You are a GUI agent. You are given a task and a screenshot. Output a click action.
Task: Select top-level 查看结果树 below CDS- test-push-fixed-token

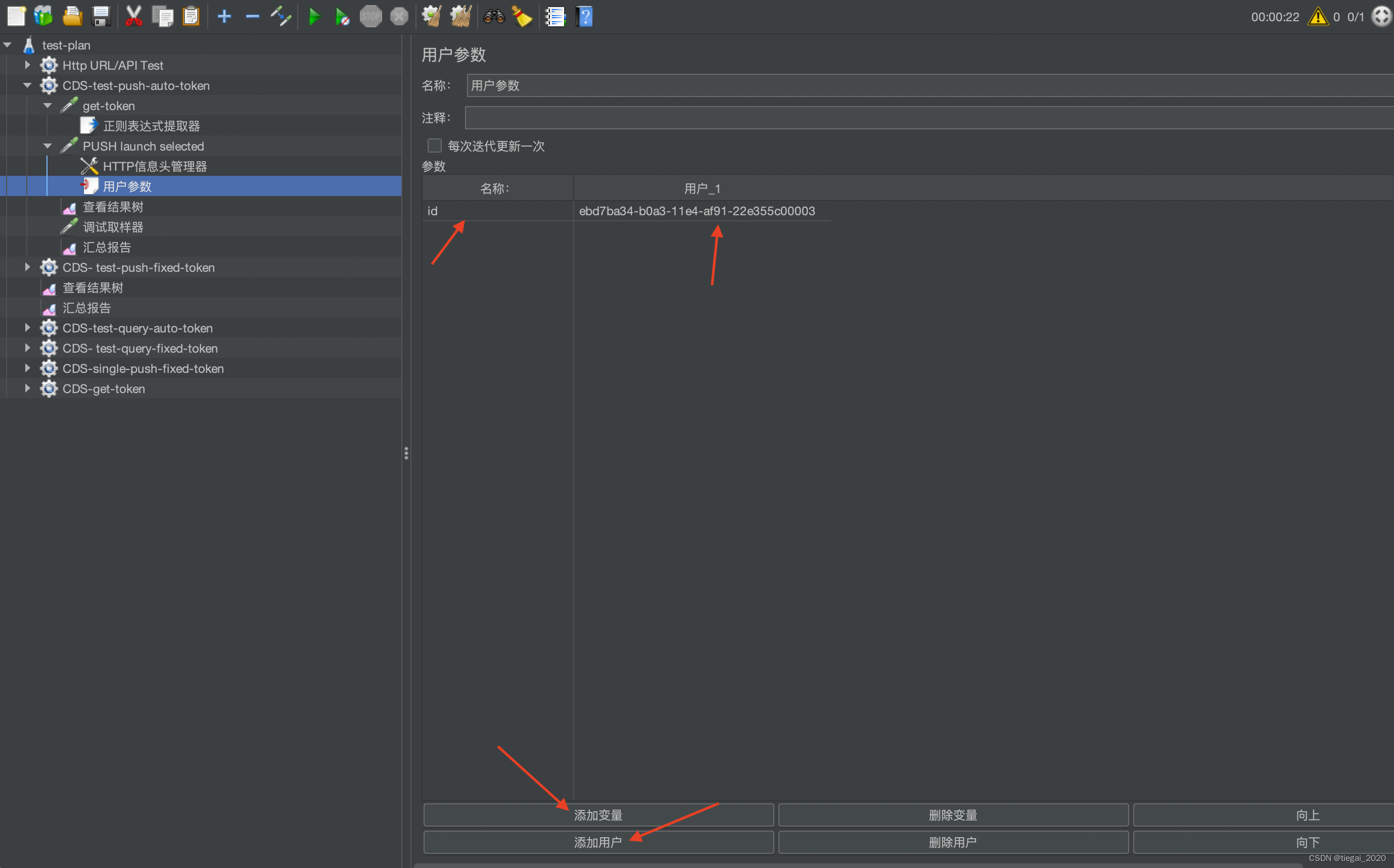coord(93,287)
